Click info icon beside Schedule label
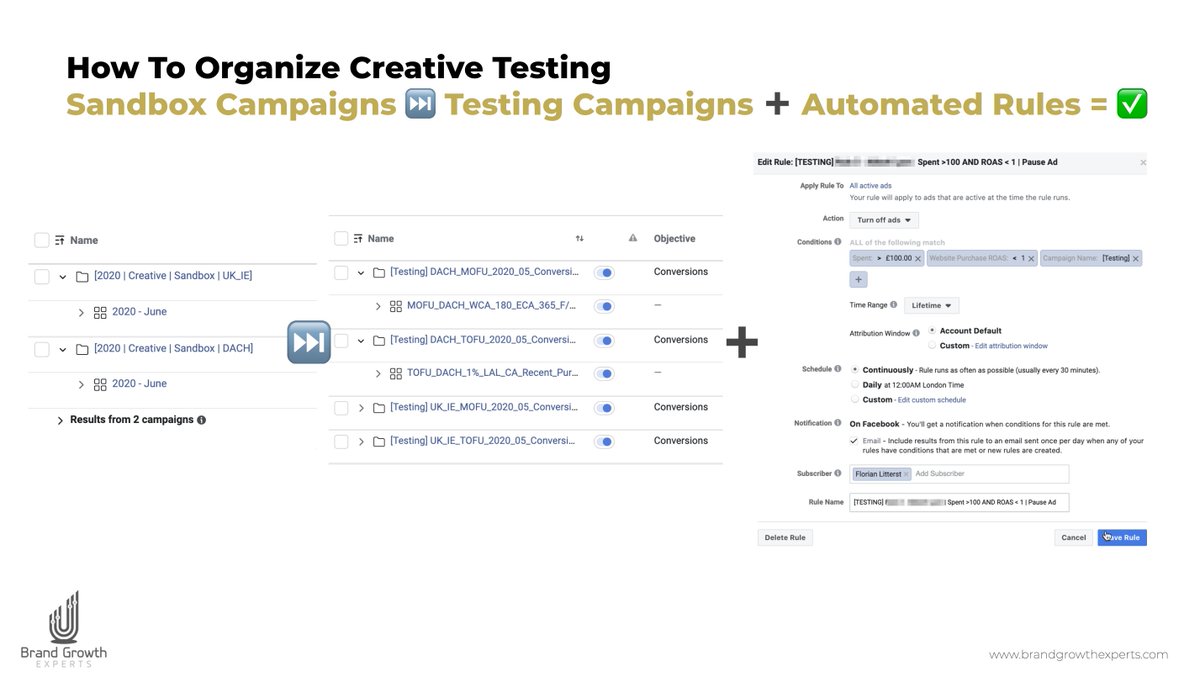The image size is (1200, 677). tap(838, 369)
